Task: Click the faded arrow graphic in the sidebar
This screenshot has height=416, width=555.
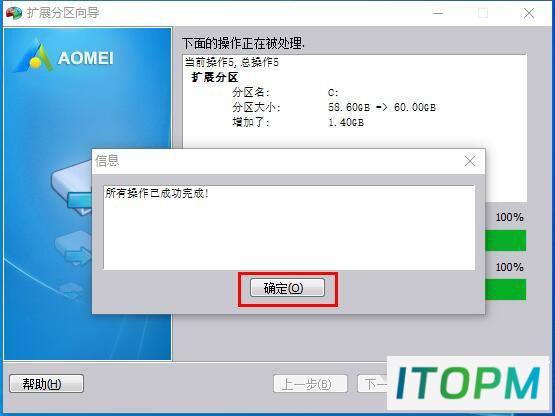Action: coord(74,248)
